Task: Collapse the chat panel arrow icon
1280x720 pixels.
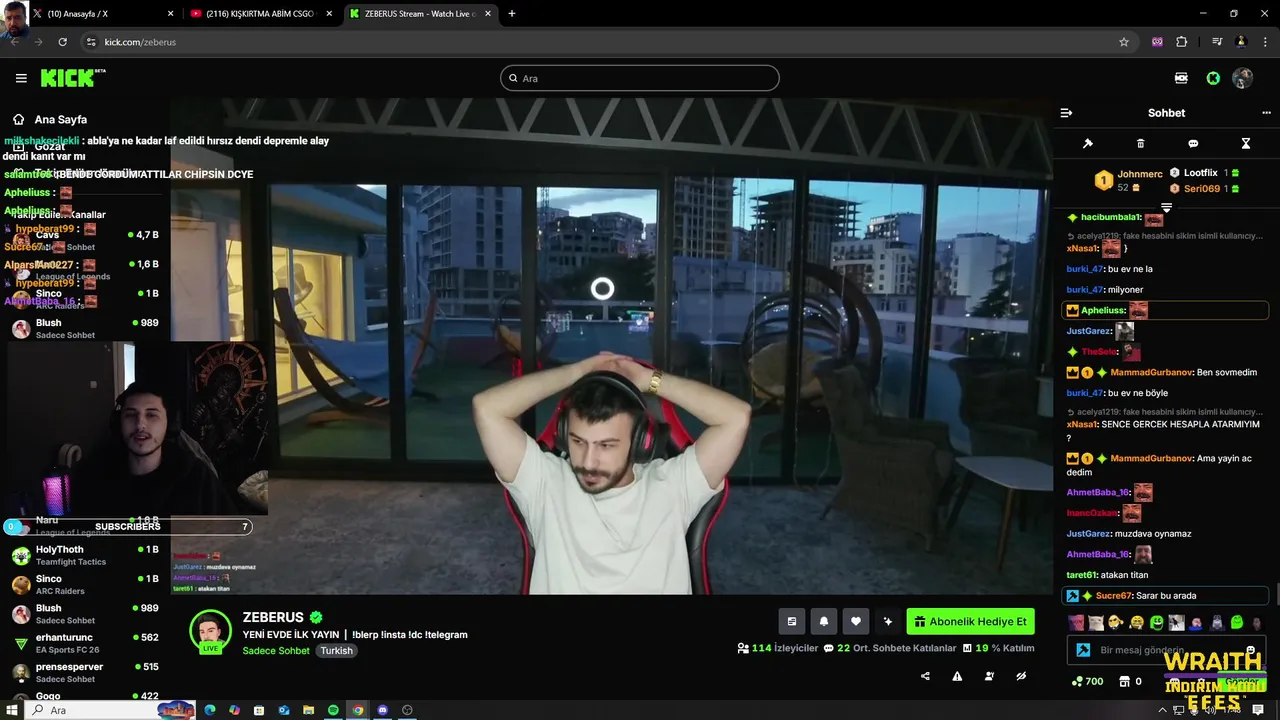Action: tap(1066, 113)
